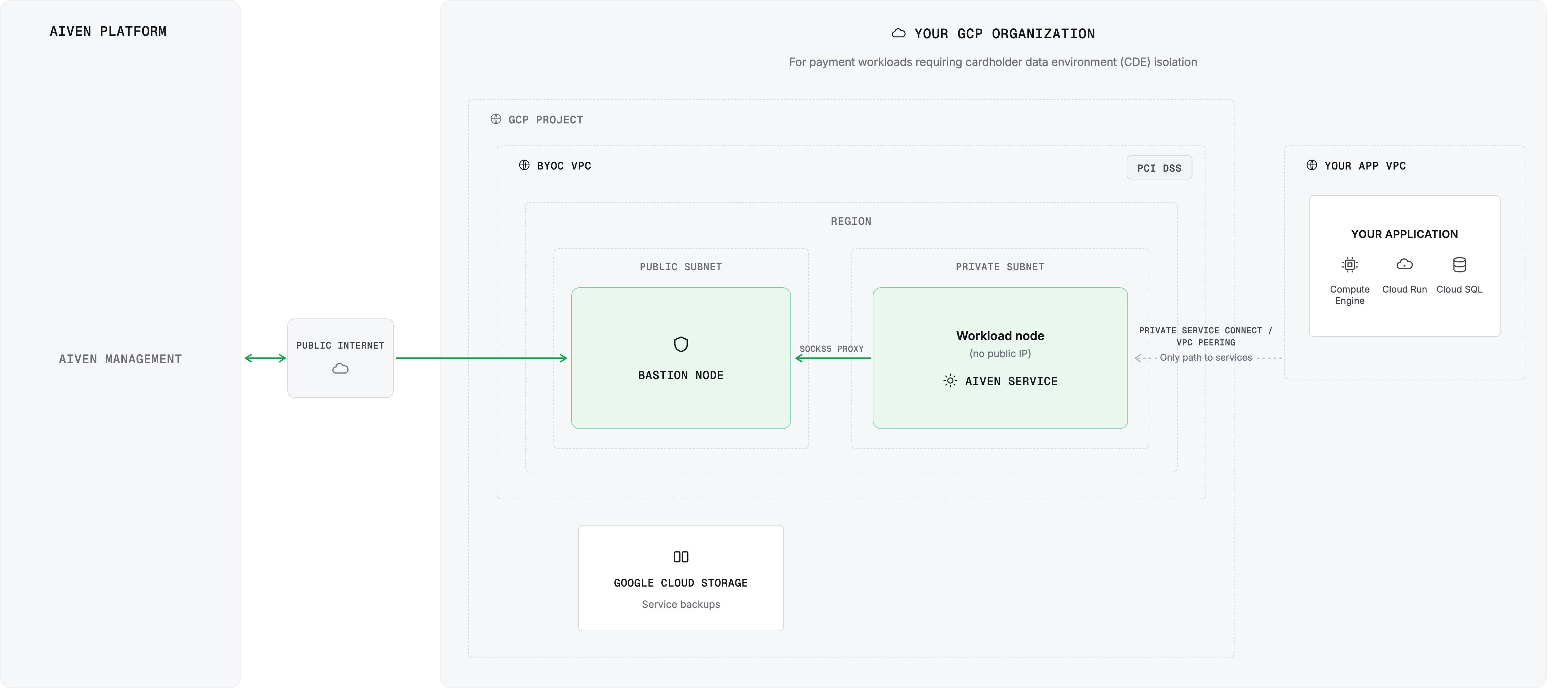Click the Workload node title

click(999, 336)
